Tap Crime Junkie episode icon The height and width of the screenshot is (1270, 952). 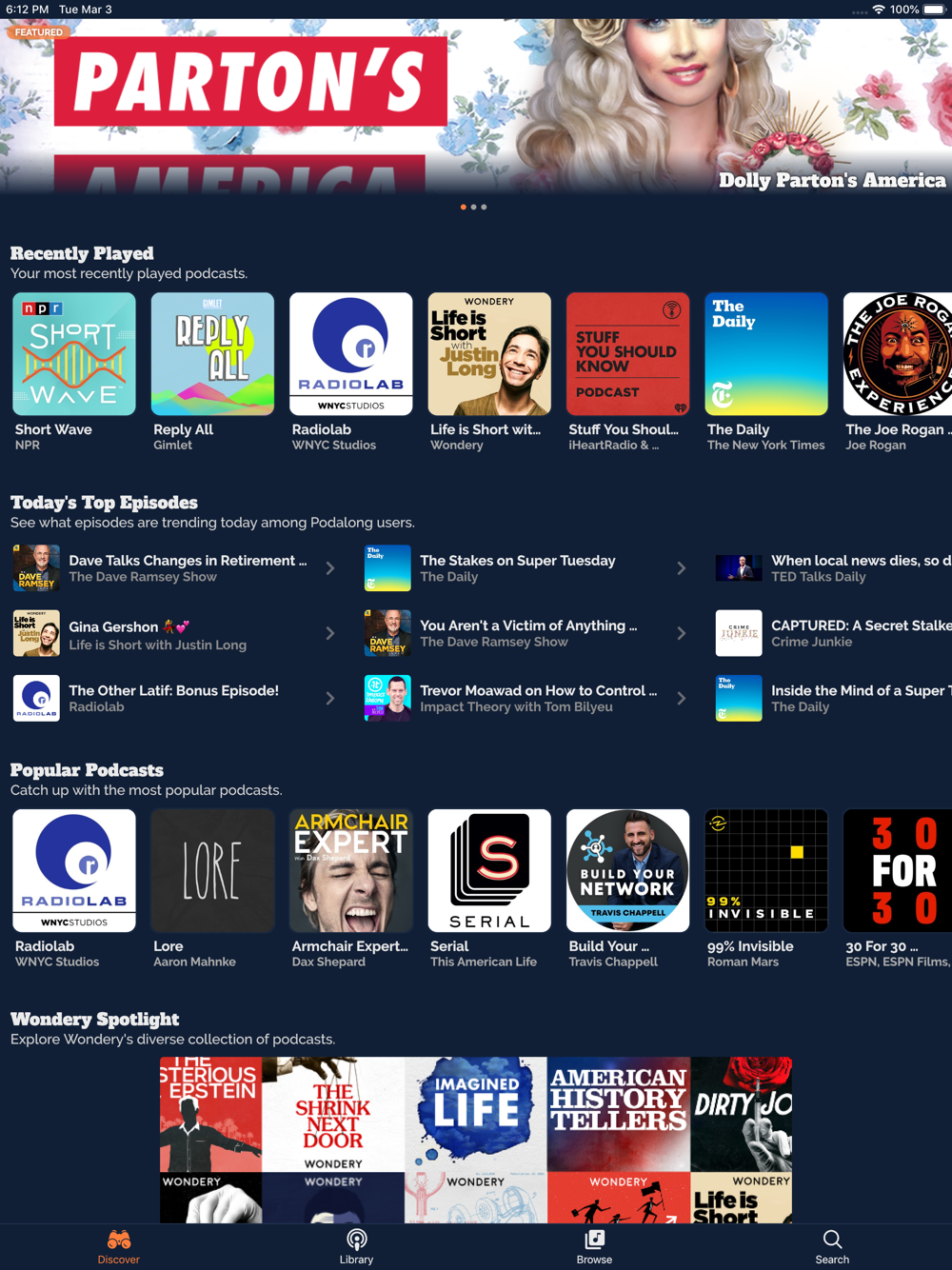pos(739,633)
